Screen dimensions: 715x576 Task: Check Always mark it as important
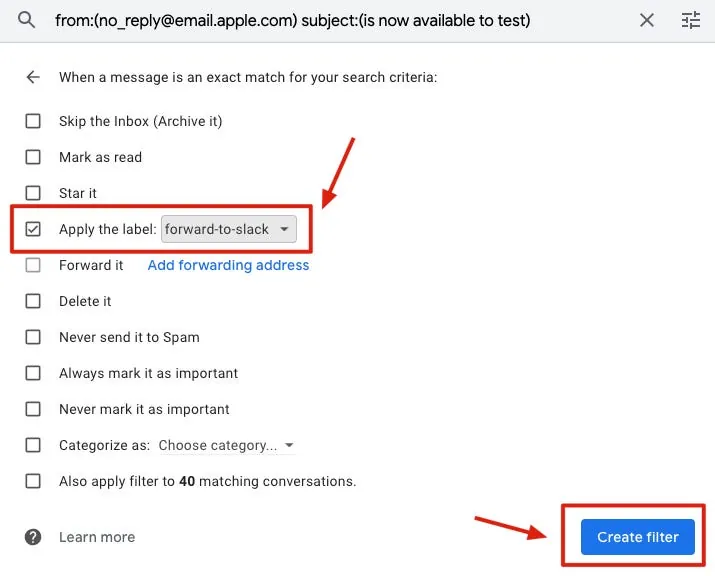(x=33, y=373)
